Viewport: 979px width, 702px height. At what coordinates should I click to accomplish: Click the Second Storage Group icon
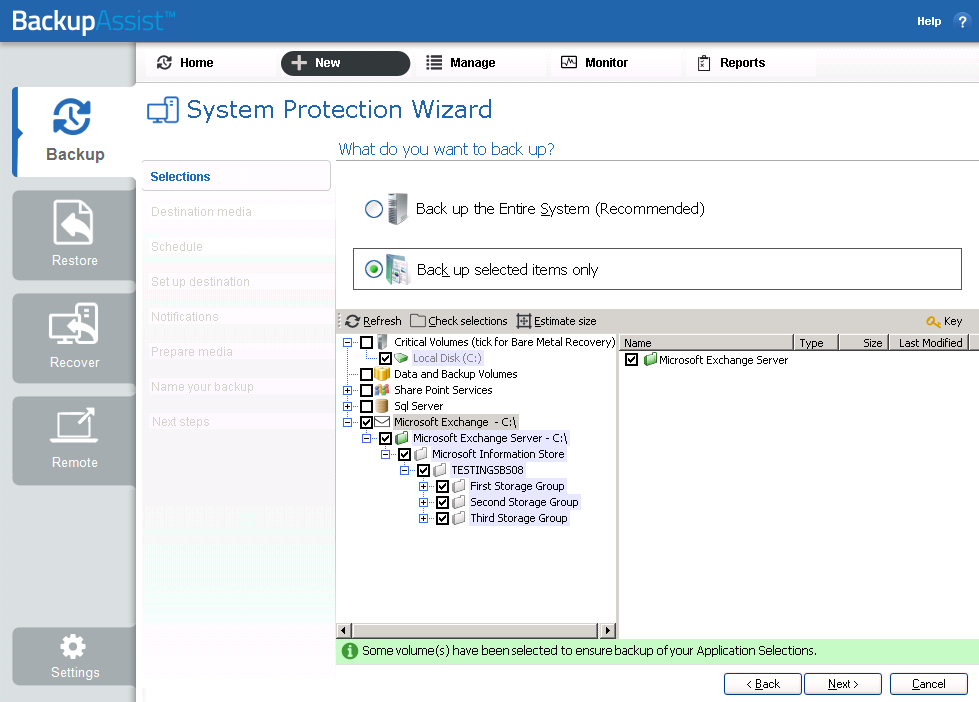[459, 502]
